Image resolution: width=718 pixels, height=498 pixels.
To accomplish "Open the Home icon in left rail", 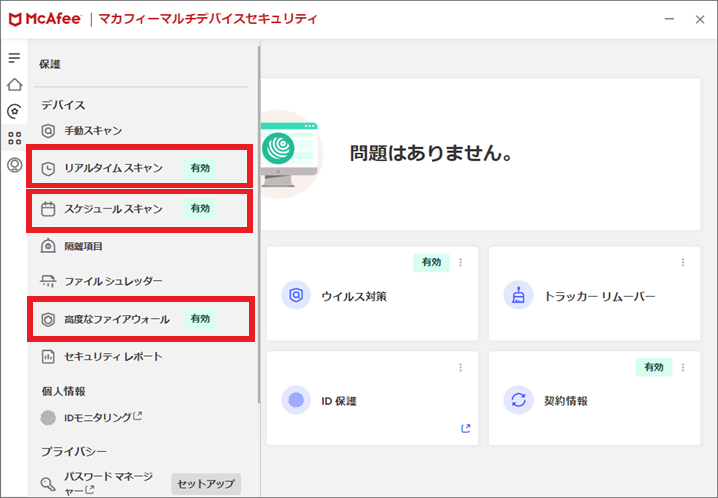I will click(15, 85).
